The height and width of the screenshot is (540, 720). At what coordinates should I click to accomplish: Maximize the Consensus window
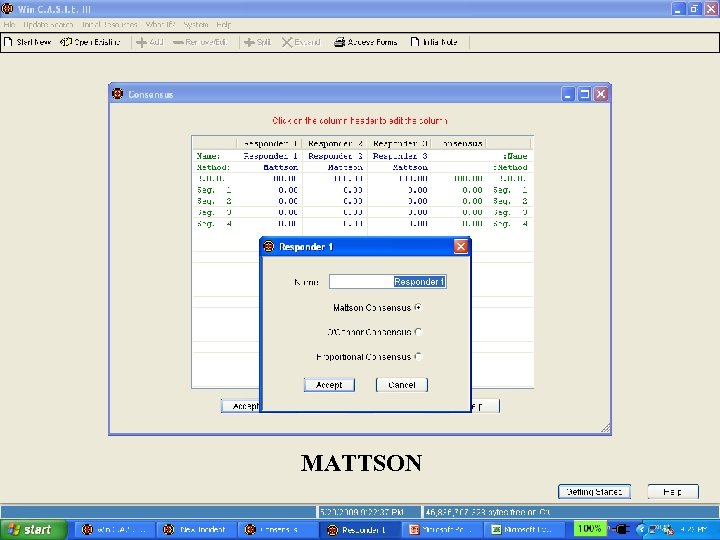(585, 94)
